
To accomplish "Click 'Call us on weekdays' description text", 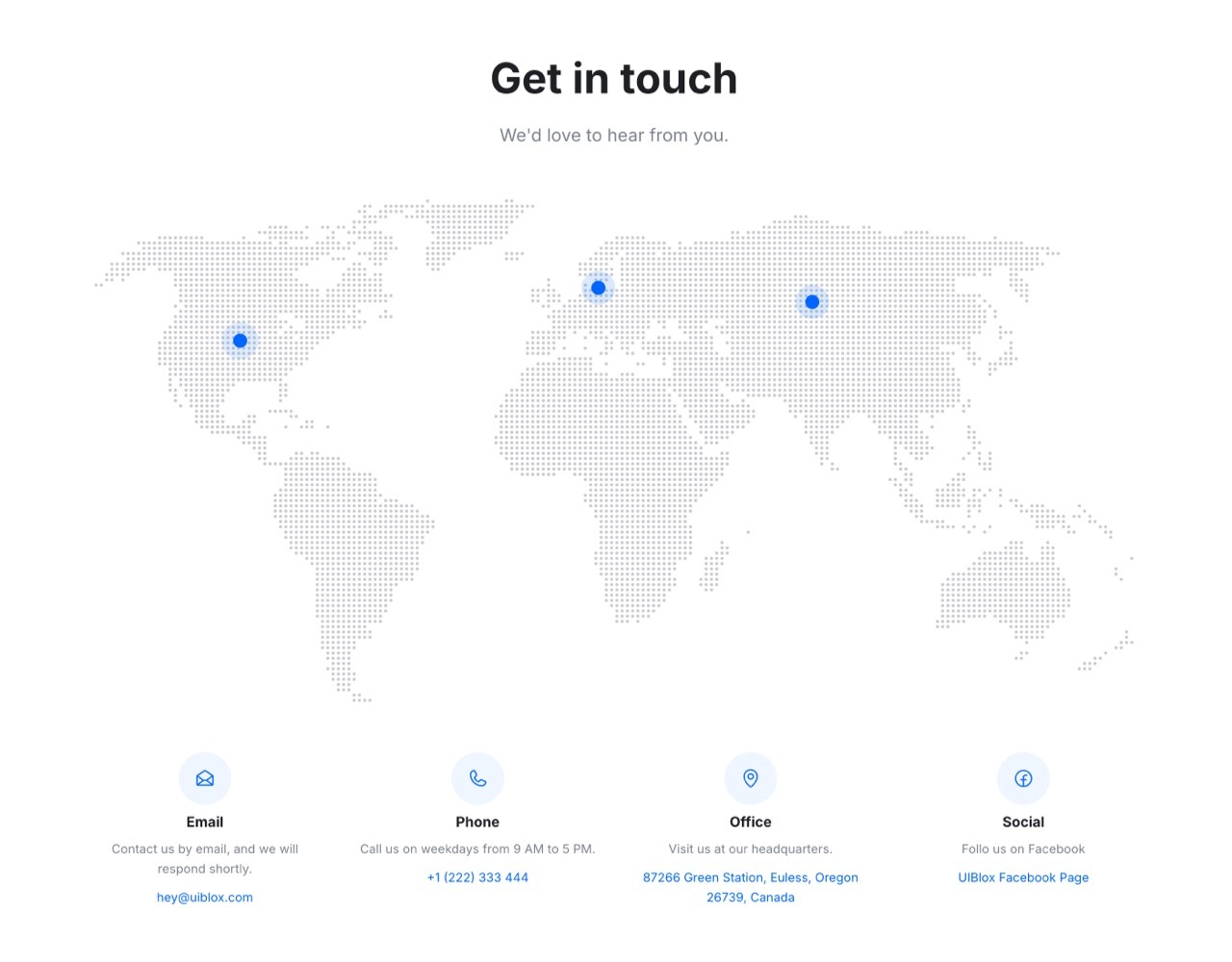I will click(x=477, y=849).
